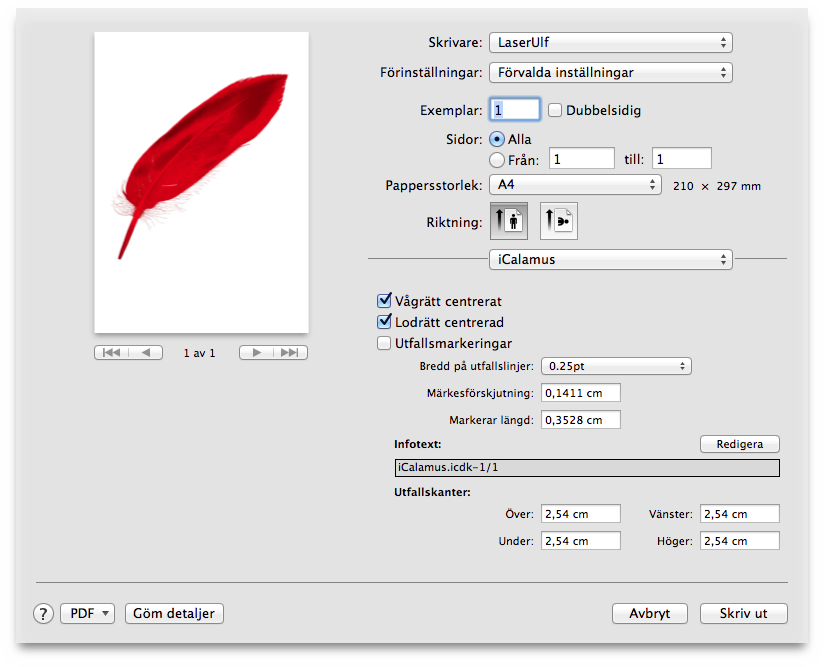
Task: Click the Höger bleed margin field
Action: (x=739, y=540)
